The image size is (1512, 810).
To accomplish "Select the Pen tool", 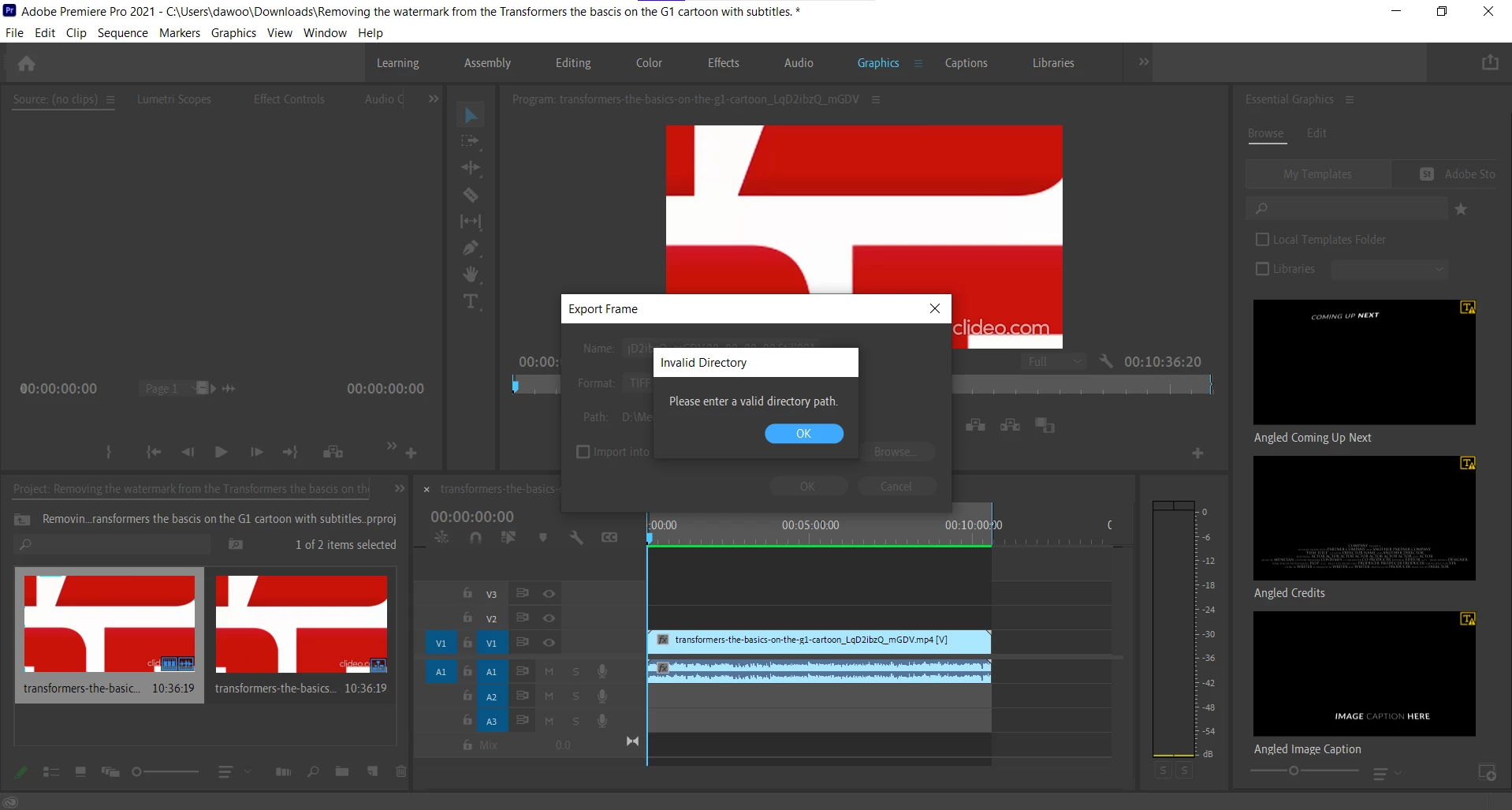I will pos(471,248).
